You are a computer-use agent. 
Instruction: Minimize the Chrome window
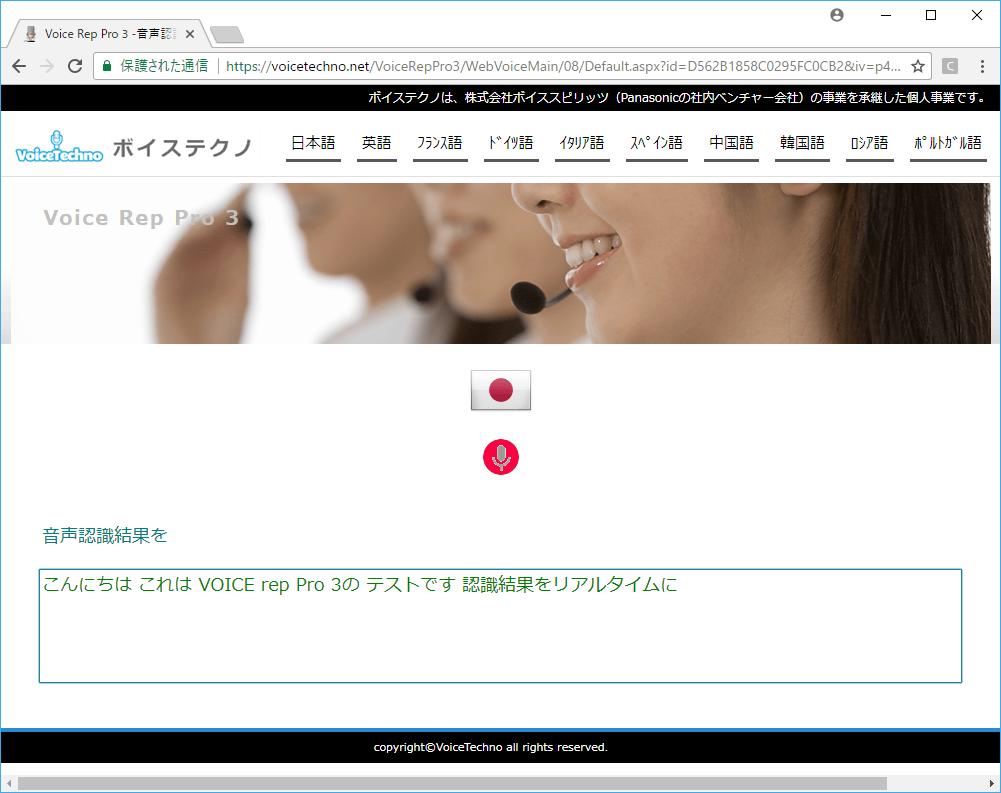(885, 15)
